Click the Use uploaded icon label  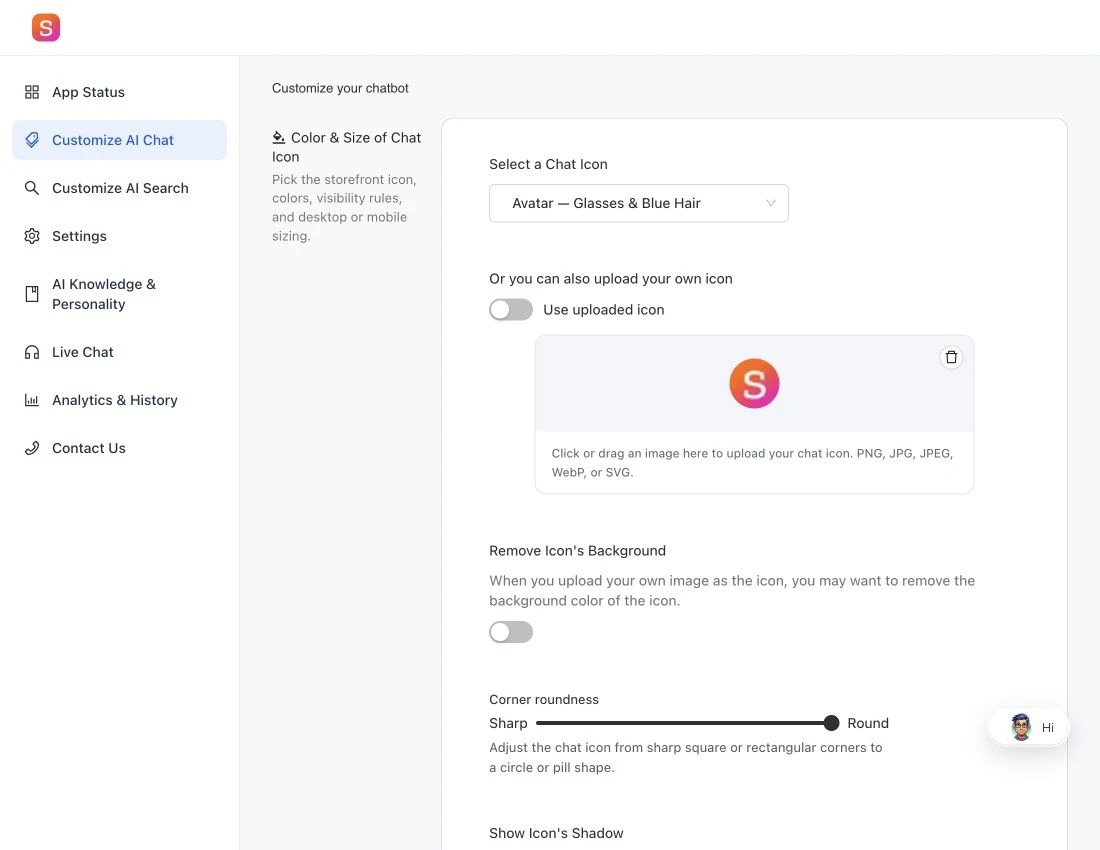click(603, 309)
